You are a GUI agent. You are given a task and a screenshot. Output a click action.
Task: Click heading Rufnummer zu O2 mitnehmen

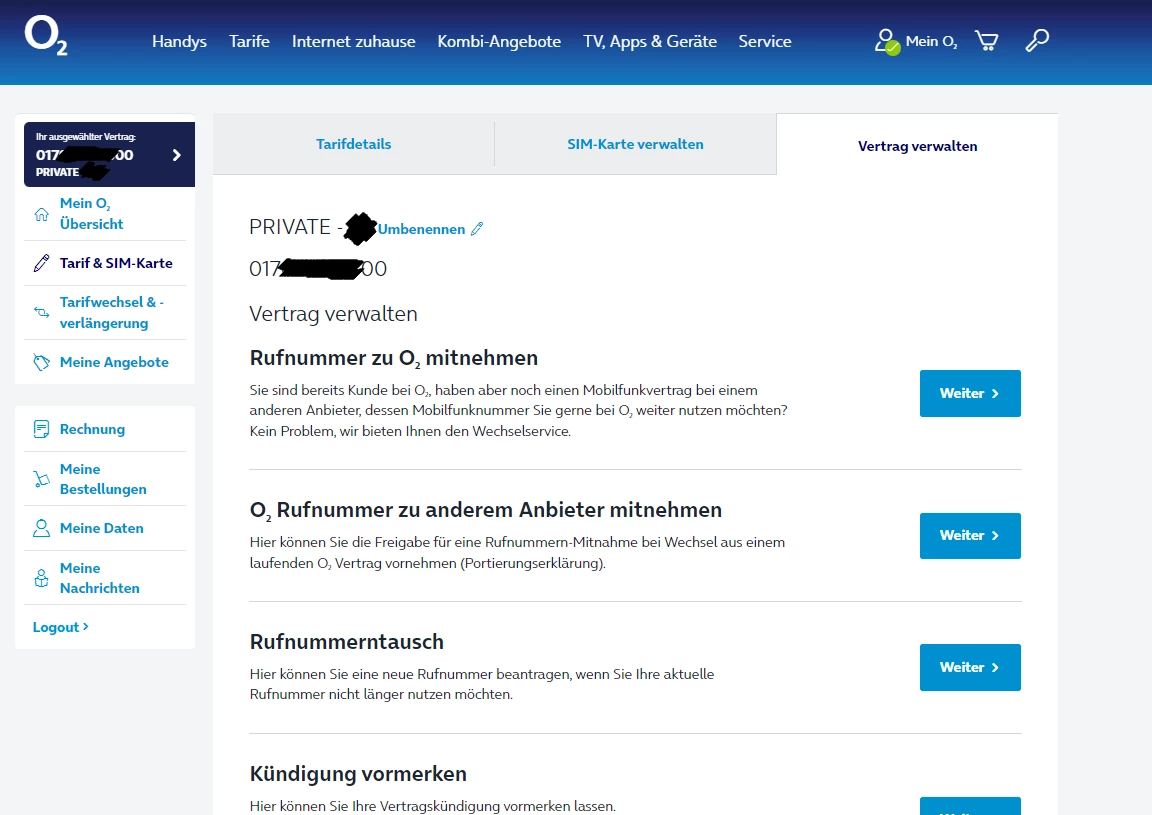tap(394, 358)
